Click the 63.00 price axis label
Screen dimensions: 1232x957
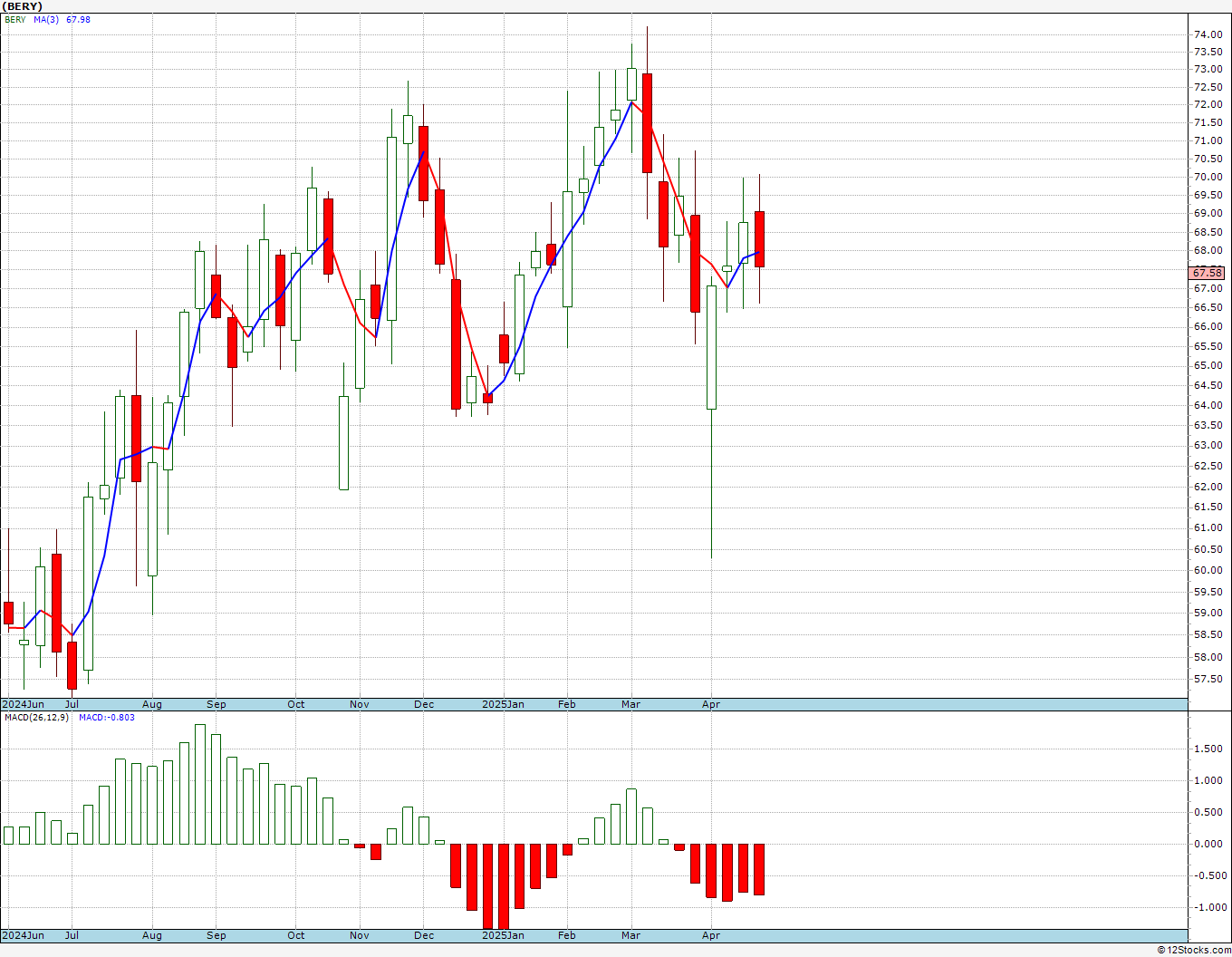coord(1208,446)
